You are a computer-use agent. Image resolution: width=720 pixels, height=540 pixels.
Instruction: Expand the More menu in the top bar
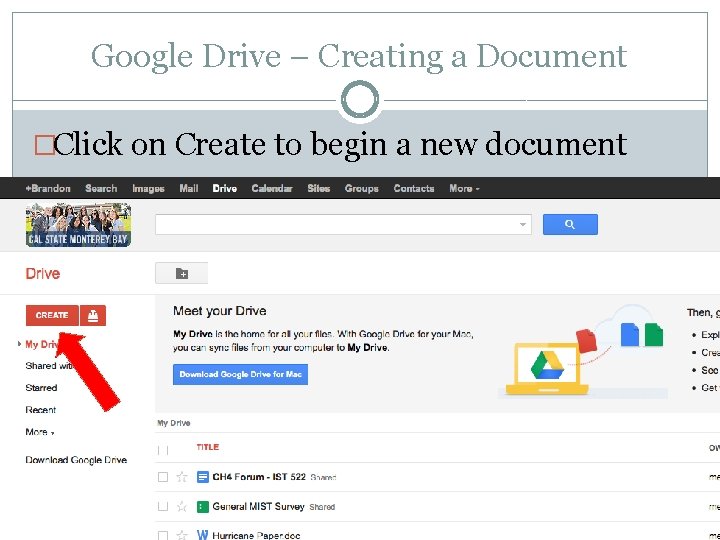click(464, 188)
